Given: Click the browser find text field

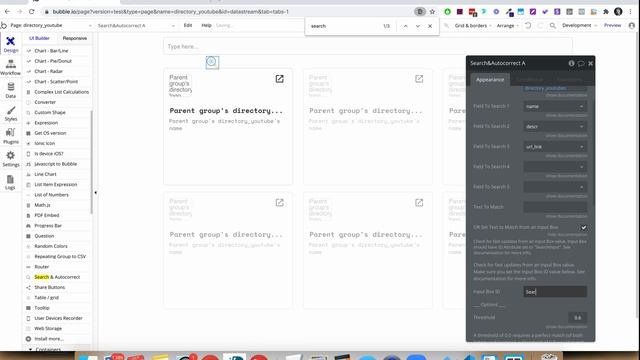Looking at the screenshot, I should (x=345, y=26).
